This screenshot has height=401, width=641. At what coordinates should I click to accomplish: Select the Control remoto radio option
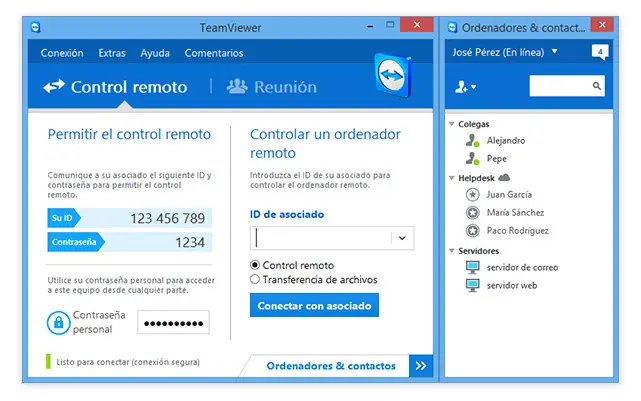point(255,265)
